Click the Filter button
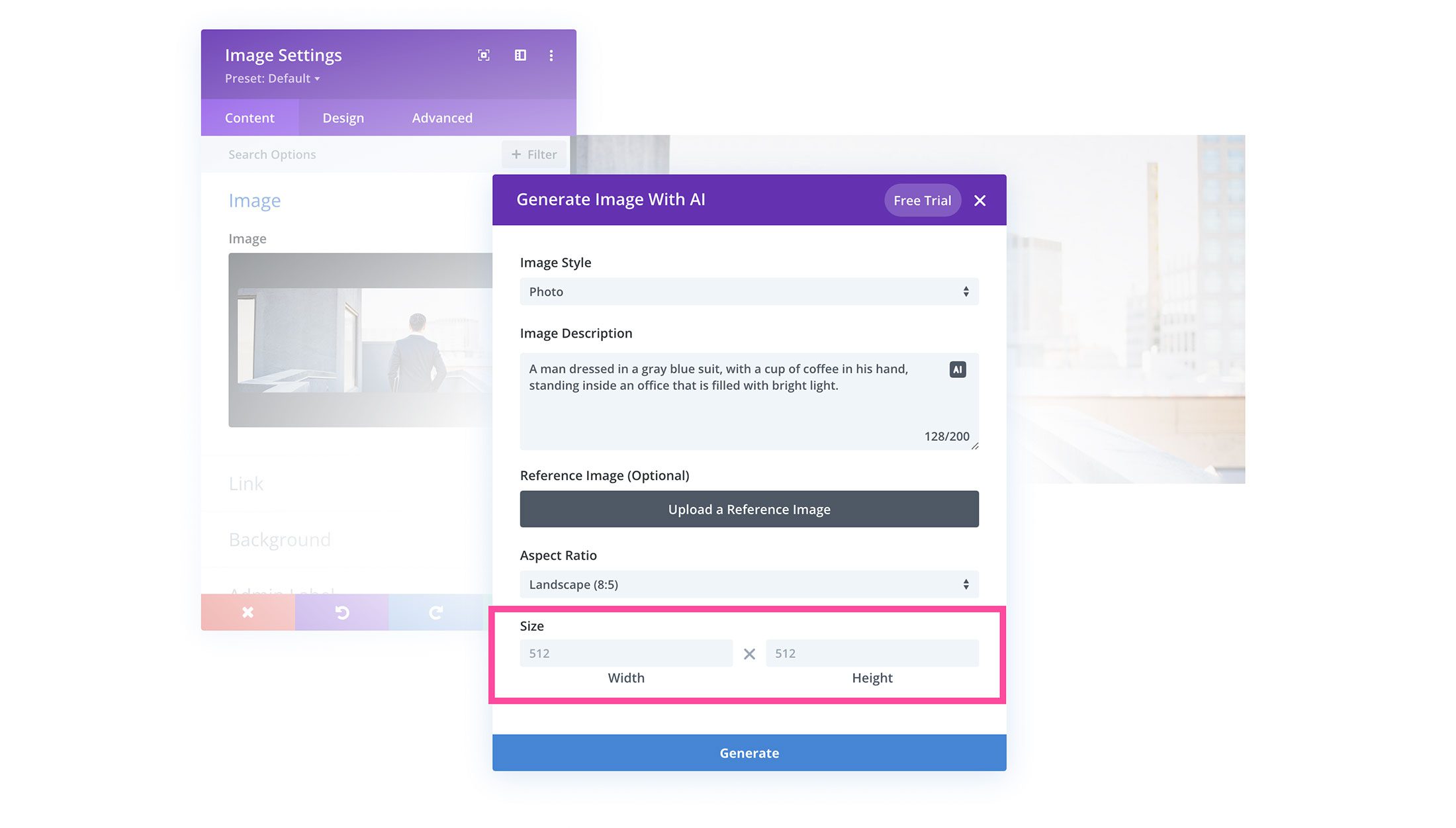The width and height of the screenshot is (1456, 828). point(533,154)
